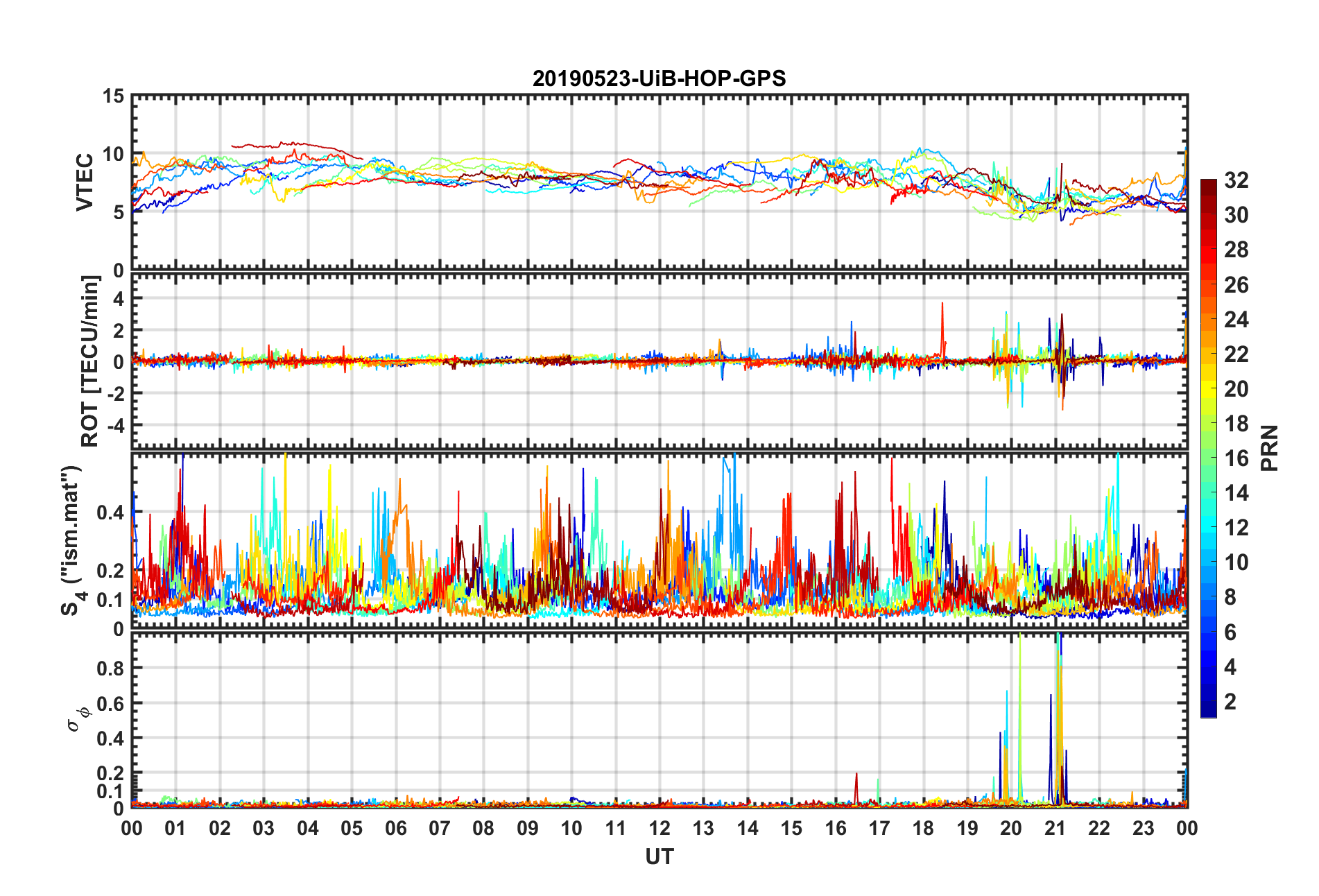Select the x-axis hour label "12"
This screenshot has width=1319, height=896.
click(x=659, y=828)
